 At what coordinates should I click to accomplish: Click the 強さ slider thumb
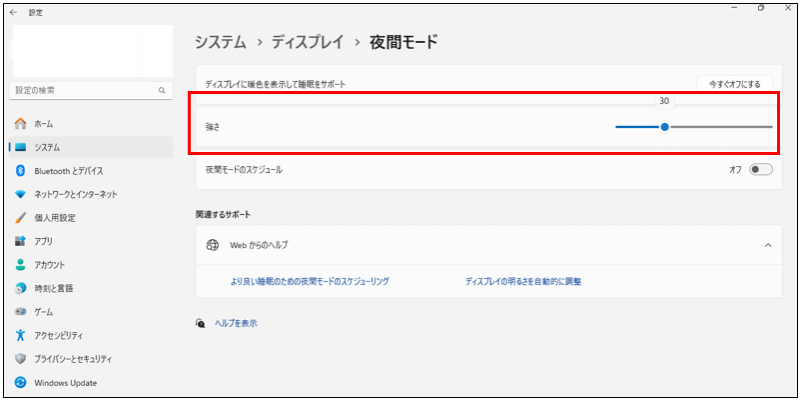664,127
